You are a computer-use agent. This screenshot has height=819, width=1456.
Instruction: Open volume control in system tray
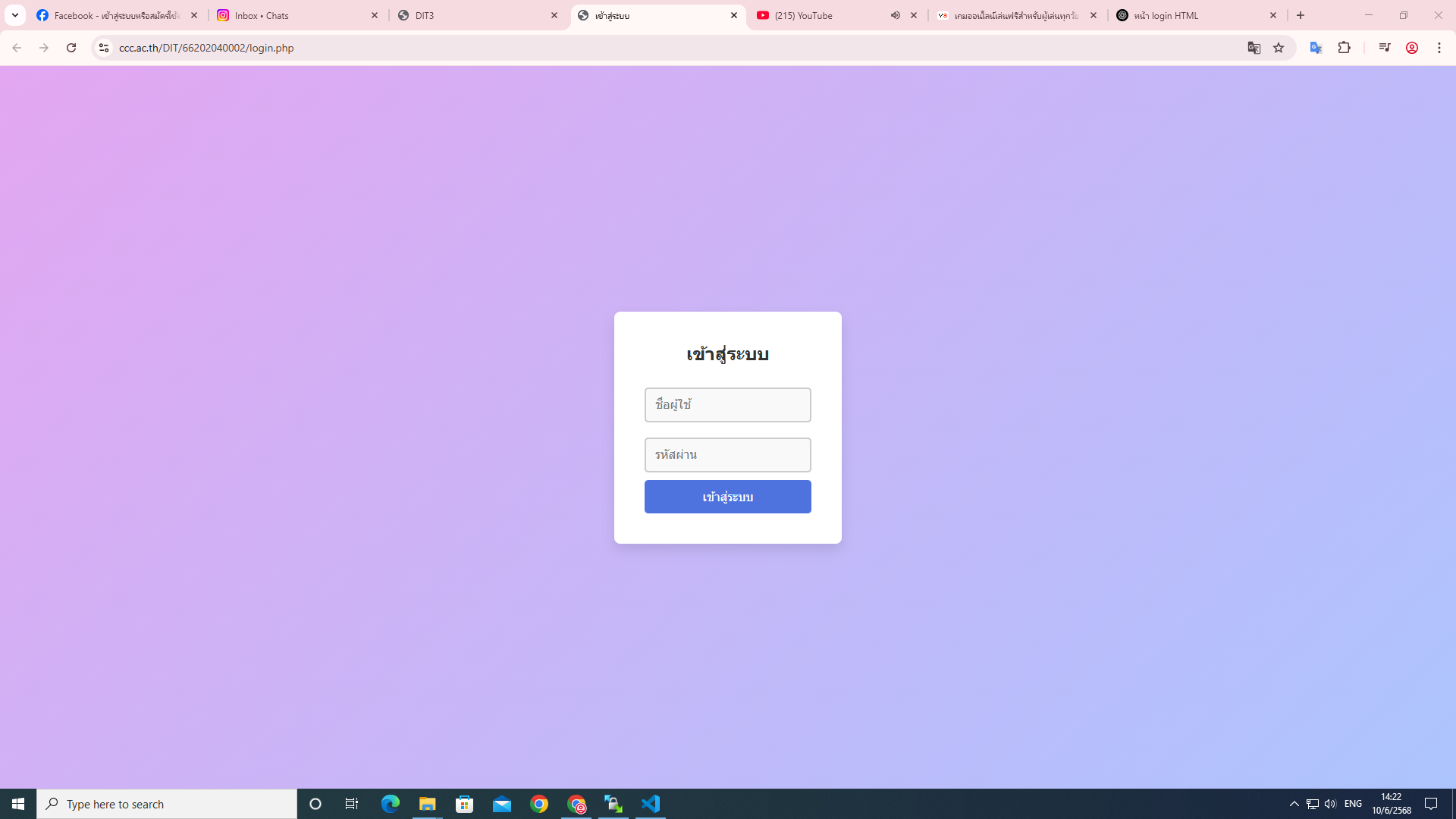tap(1330, 804)
